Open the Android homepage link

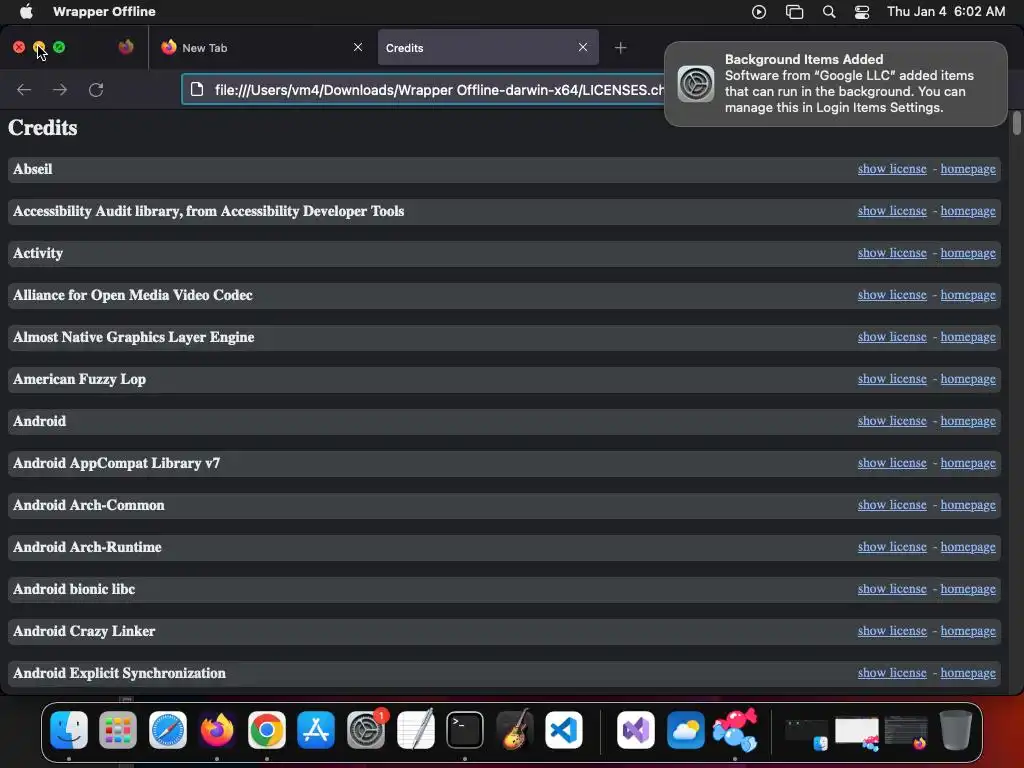click(x=968, y=421)
